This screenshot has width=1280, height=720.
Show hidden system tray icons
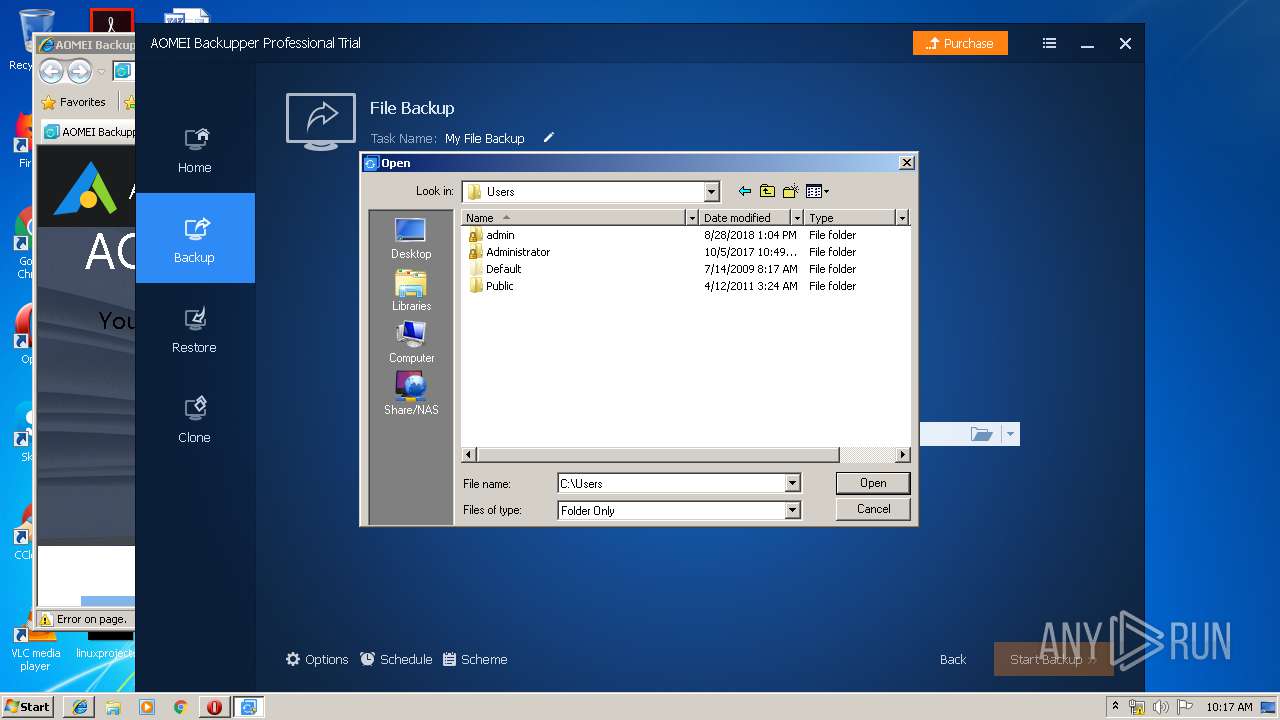tap(1116, 706)
